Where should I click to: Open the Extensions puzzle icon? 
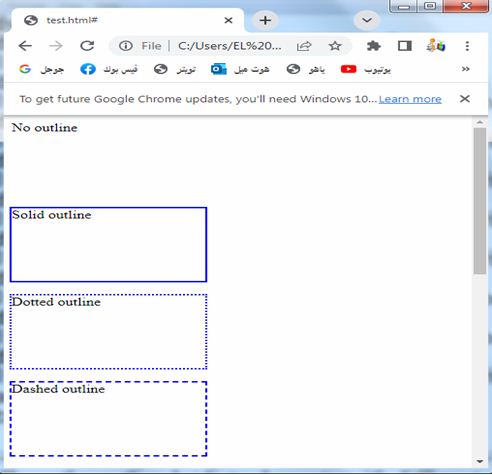point(374,46)
